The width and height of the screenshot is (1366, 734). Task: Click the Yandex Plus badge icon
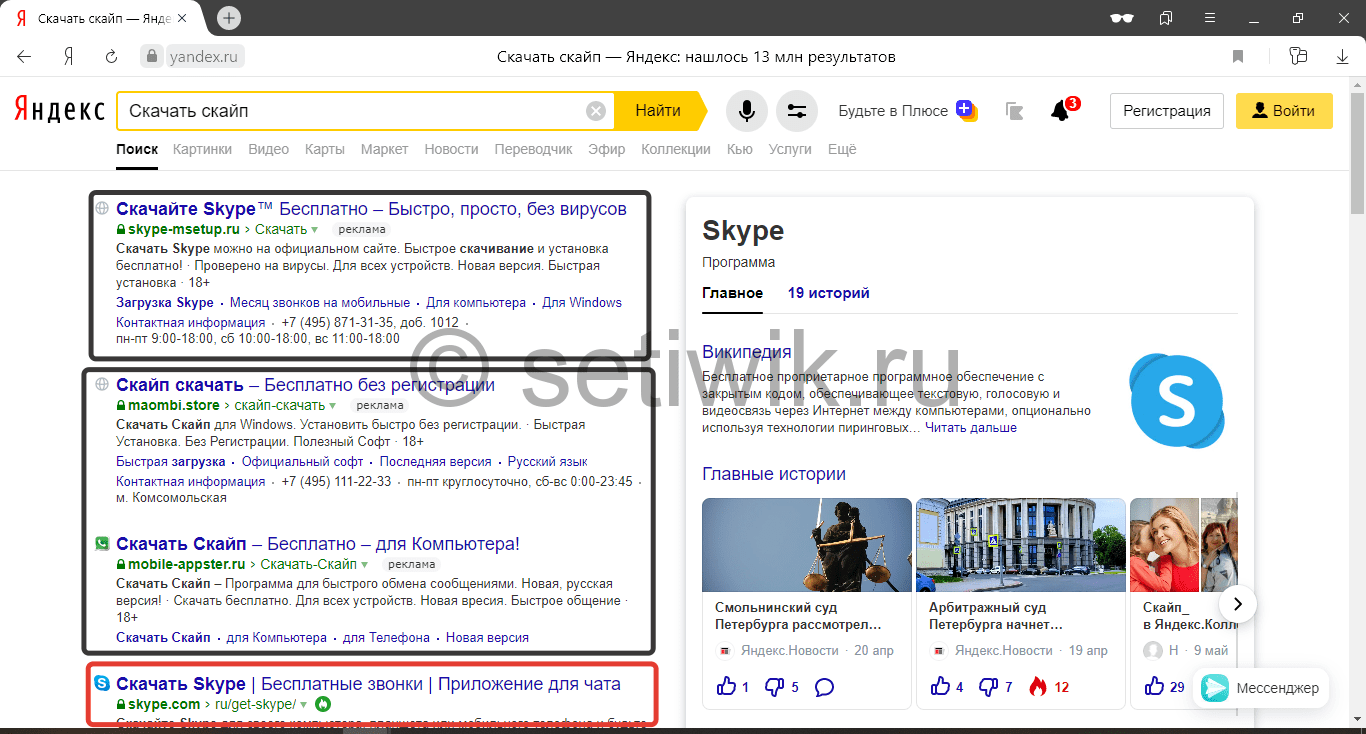point(966,110)
